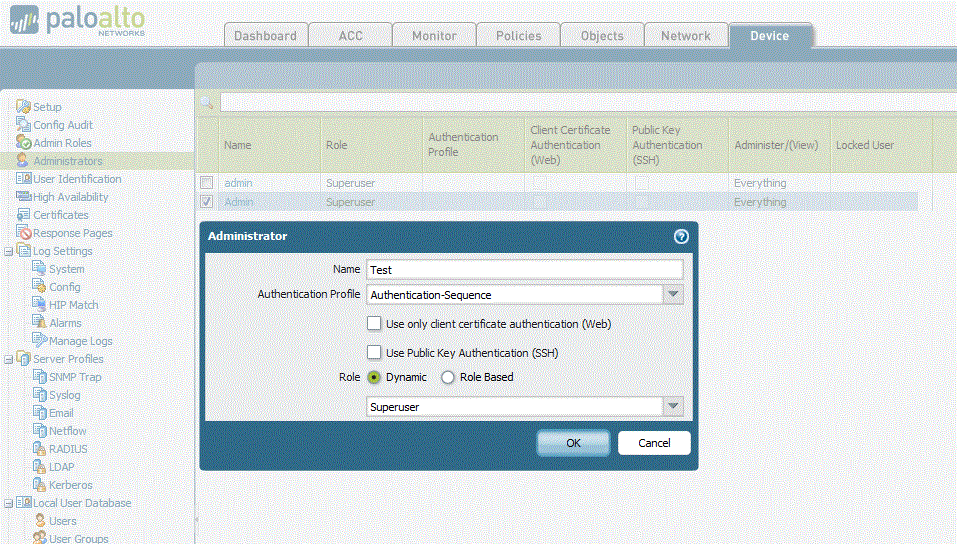Switch to the Device tab

tap(770, 35)
